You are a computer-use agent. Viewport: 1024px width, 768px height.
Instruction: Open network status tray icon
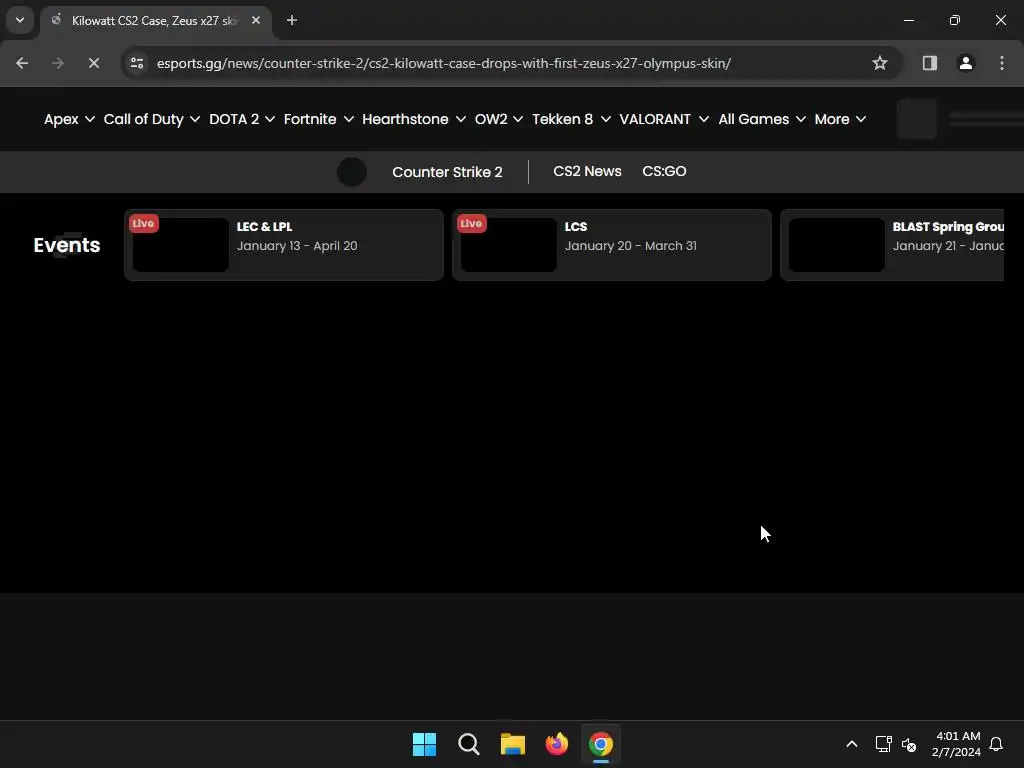tap(883, 744)
